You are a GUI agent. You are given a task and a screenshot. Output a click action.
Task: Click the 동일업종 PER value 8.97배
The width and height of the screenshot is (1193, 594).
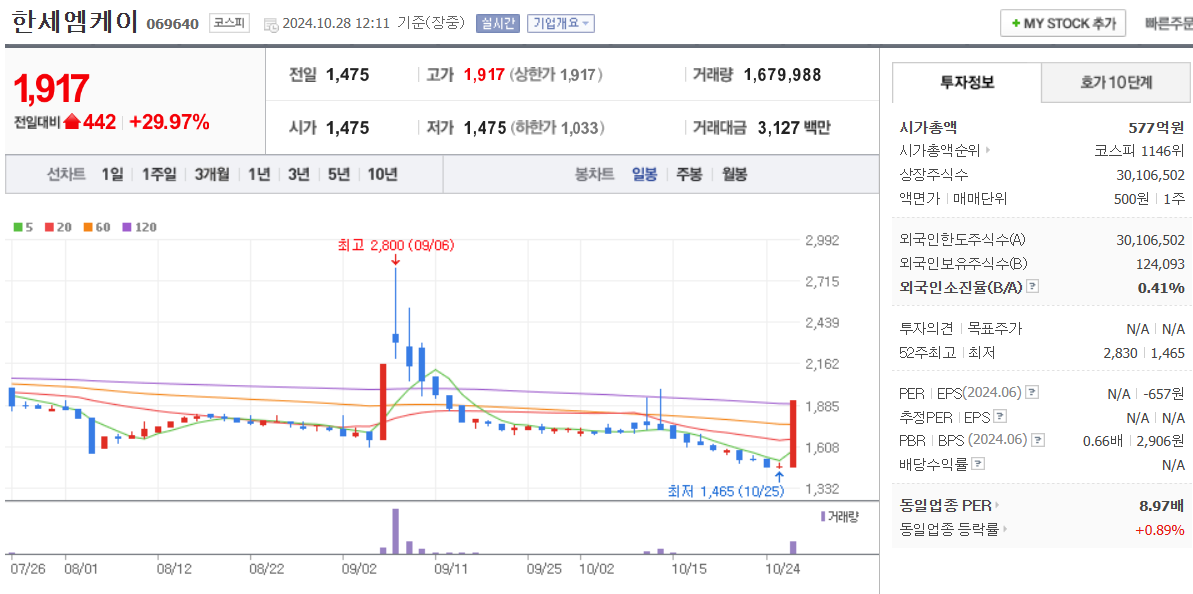1160,506
